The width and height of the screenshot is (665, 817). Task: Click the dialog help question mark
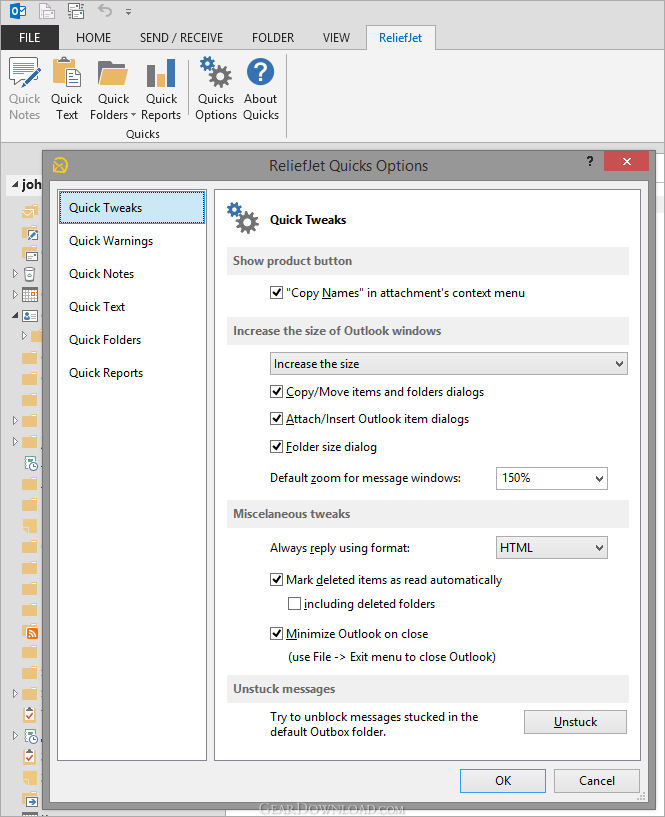(x=589, y=161)
